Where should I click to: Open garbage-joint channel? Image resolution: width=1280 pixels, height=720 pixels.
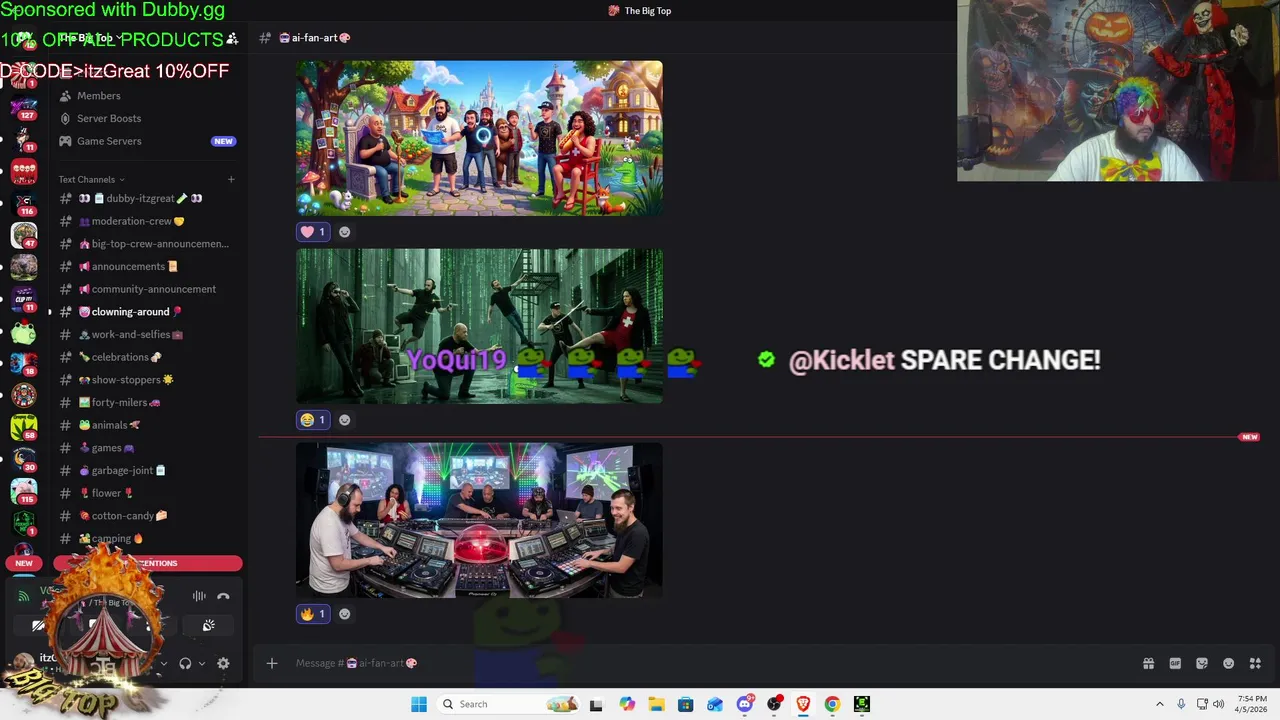(x=148, y=471)
